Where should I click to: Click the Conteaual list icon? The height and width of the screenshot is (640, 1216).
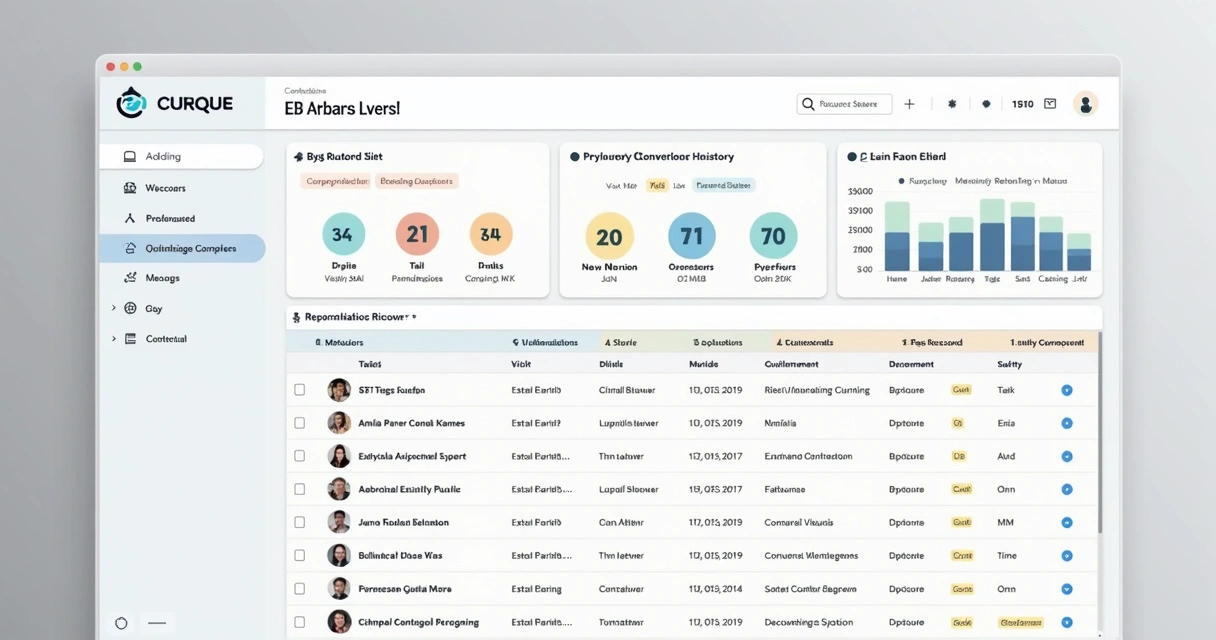[130, 338]
